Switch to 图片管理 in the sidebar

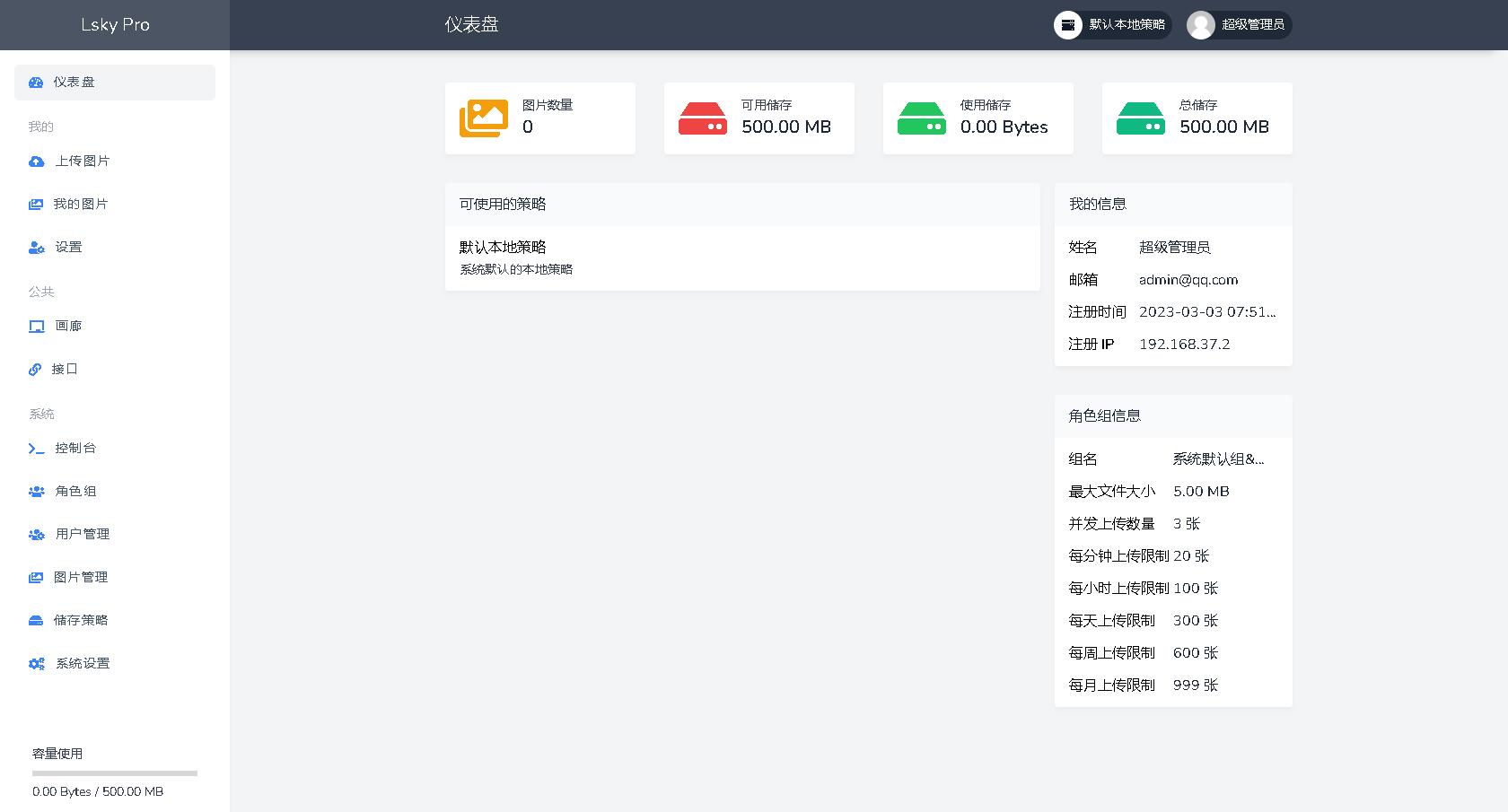(x=80, y=577)
